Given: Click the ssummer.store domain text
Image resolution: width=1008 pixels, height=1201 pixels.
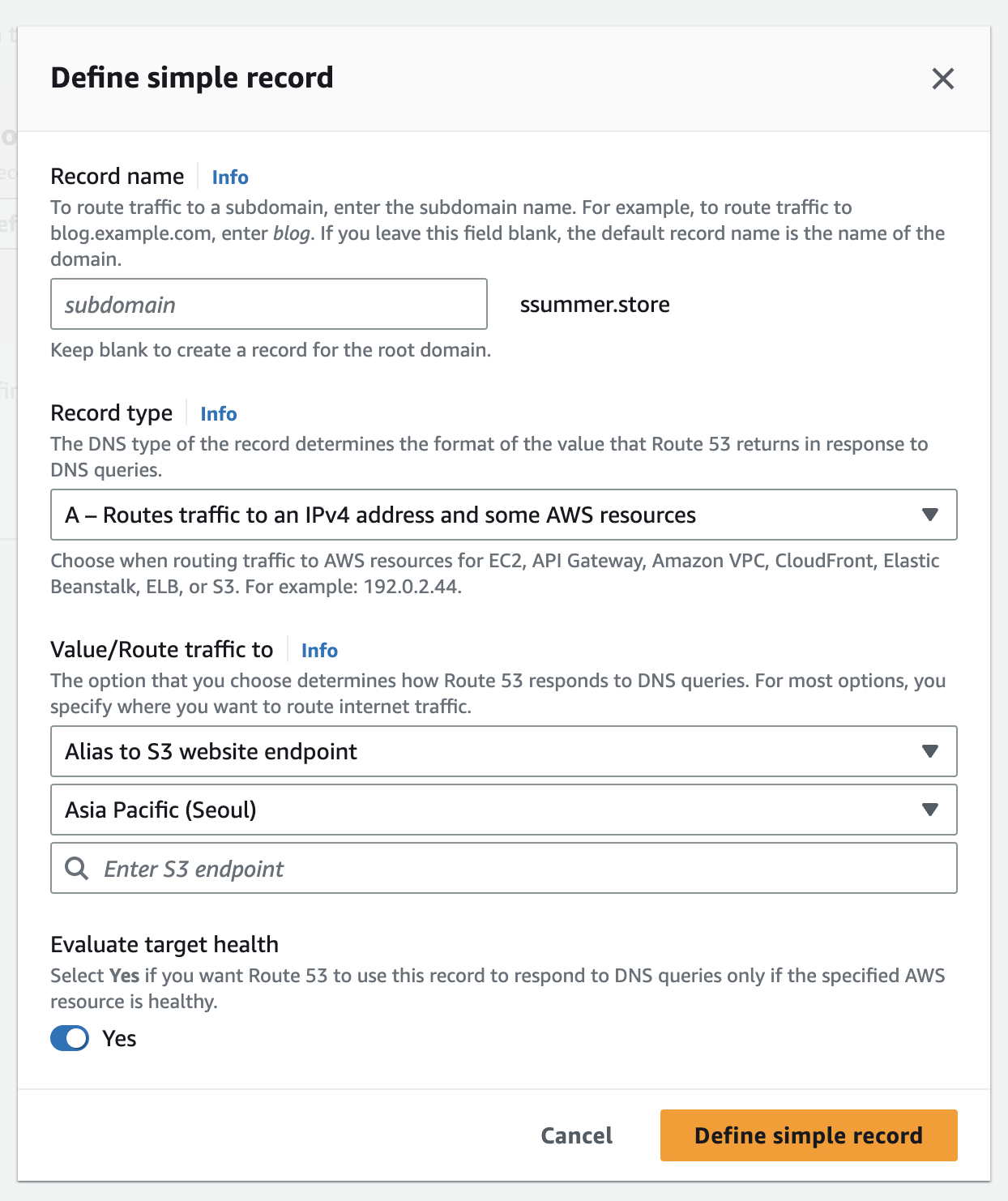Looking at the screenshot, I should (x=595, y=305).
